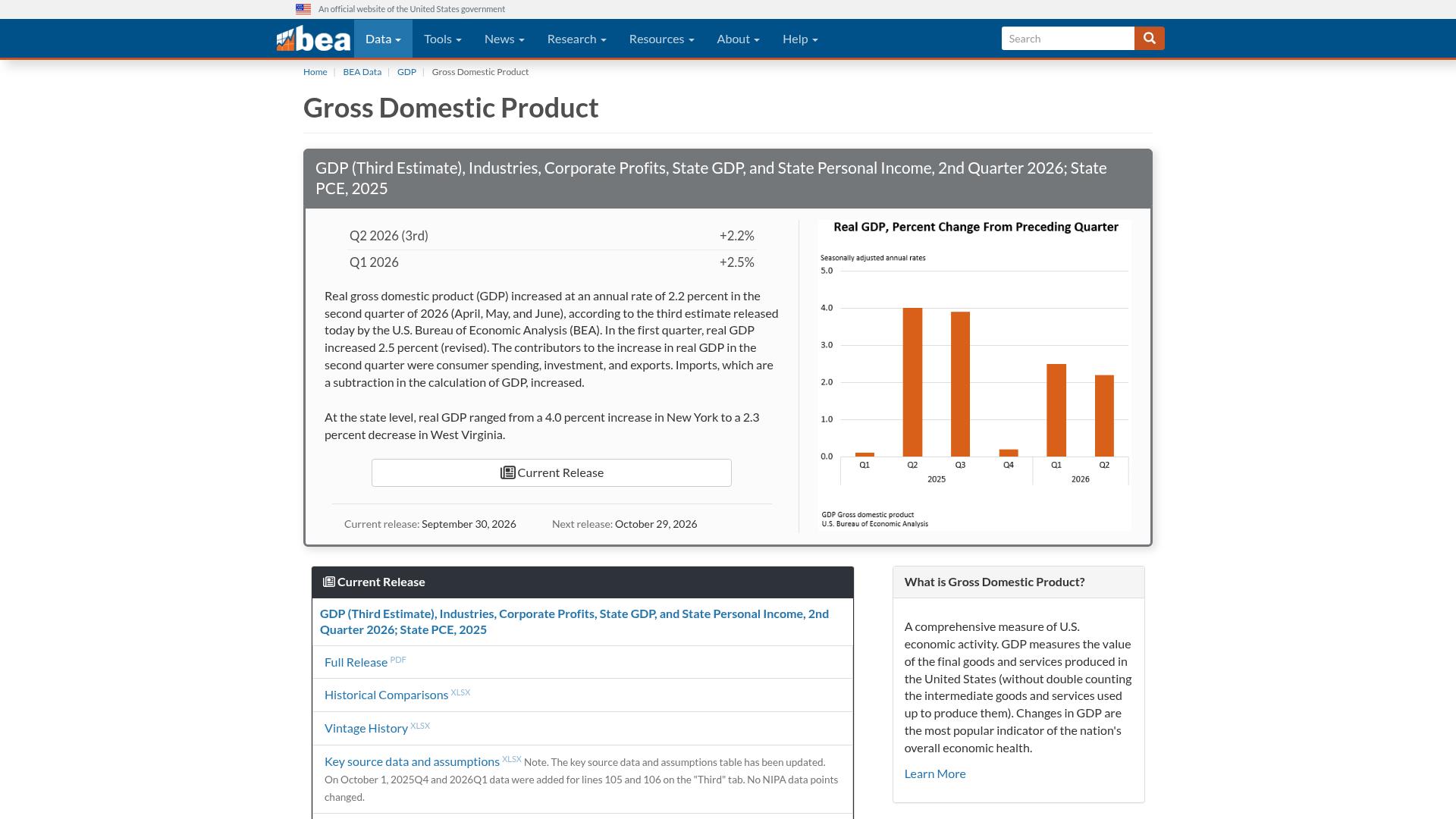This screenshot has height=819, width=1456.
Task: Follow the Learn More link
Action: (934, 773)
